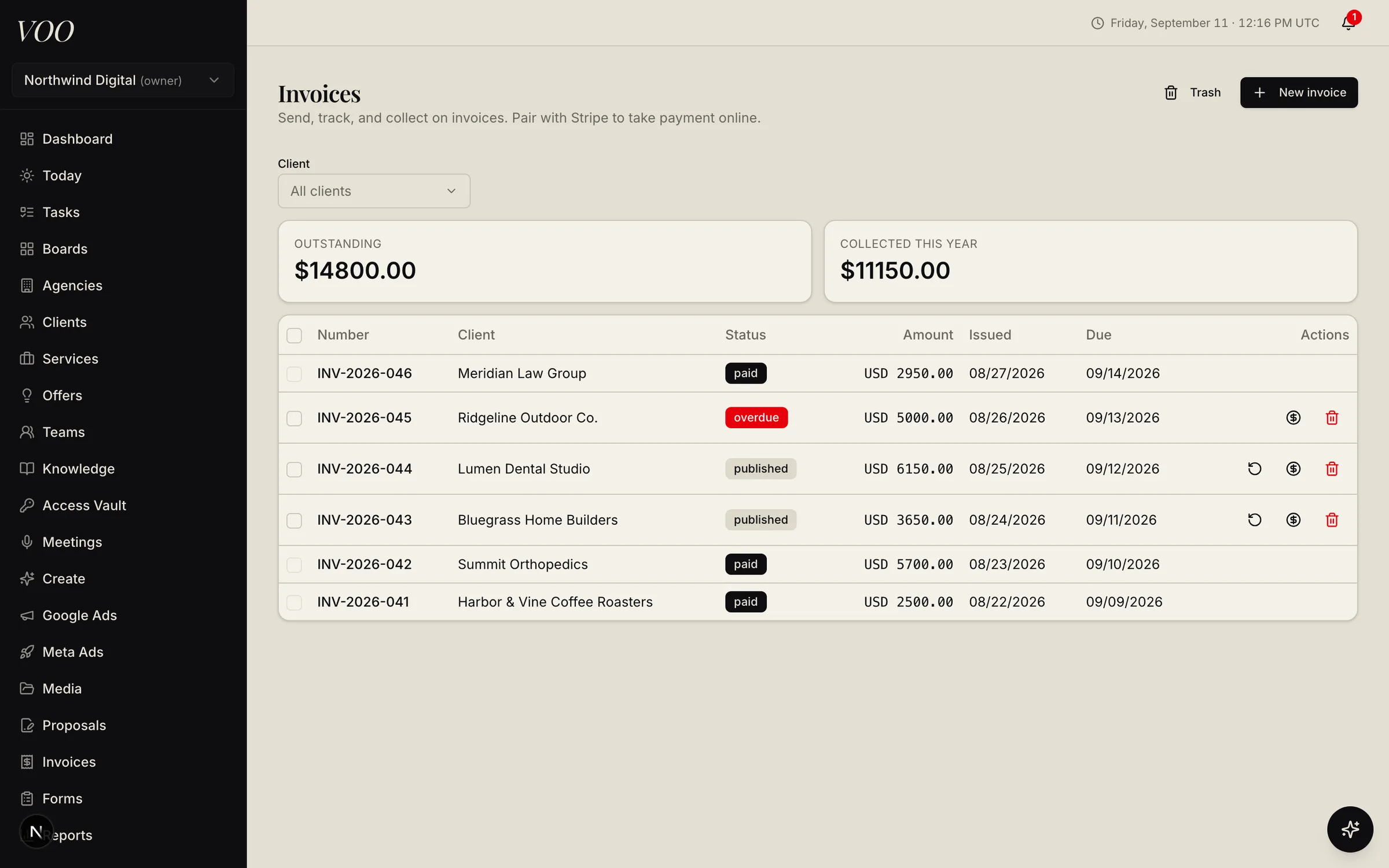Viewport: 1389px width, 868px height.
Task: Click the overdue status badge
Action: (756, 418)
